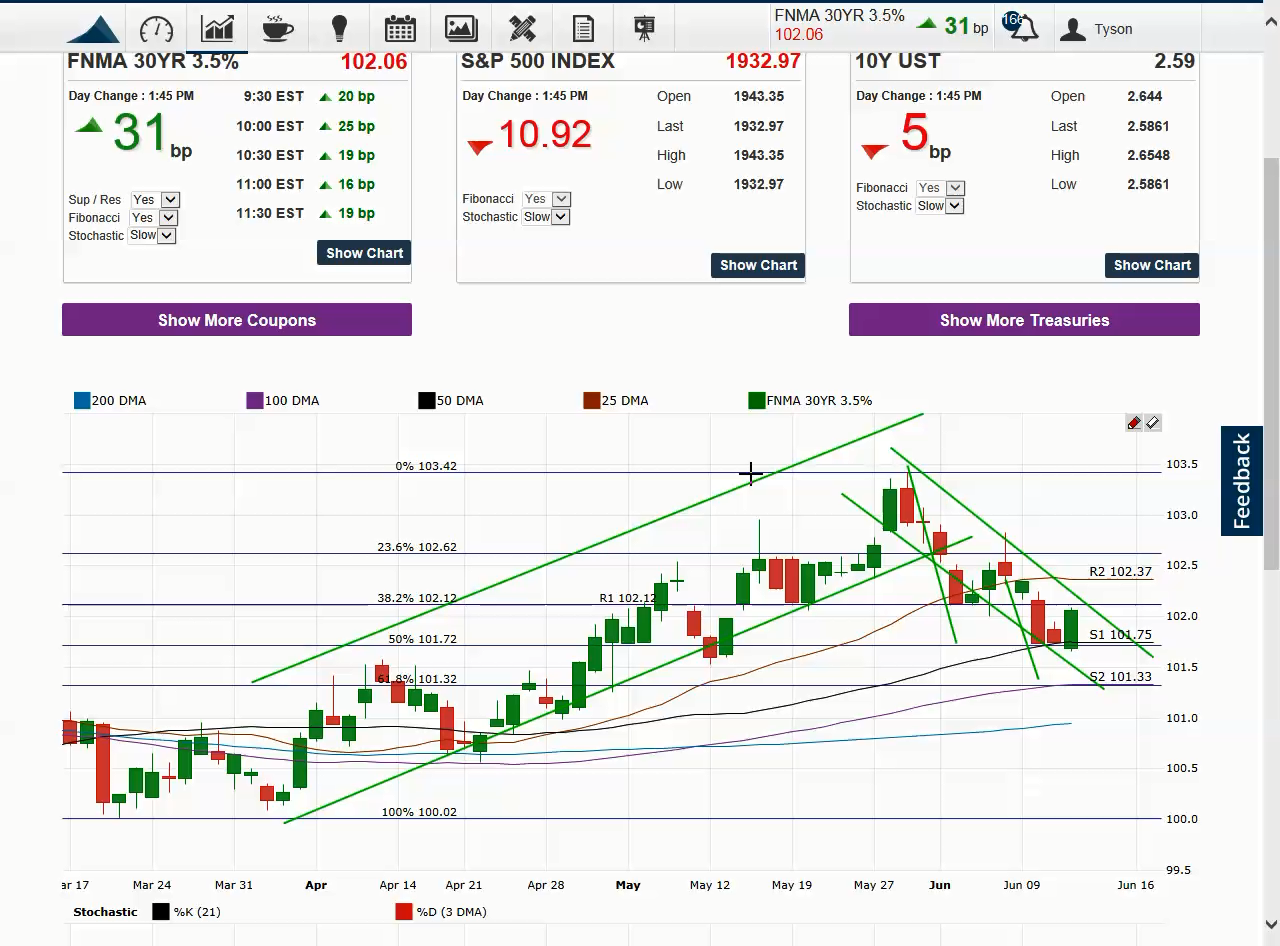Toggle the 50 DMA legend series
This screenshot has width=1280, height=946.
click(x=427, y=401)
